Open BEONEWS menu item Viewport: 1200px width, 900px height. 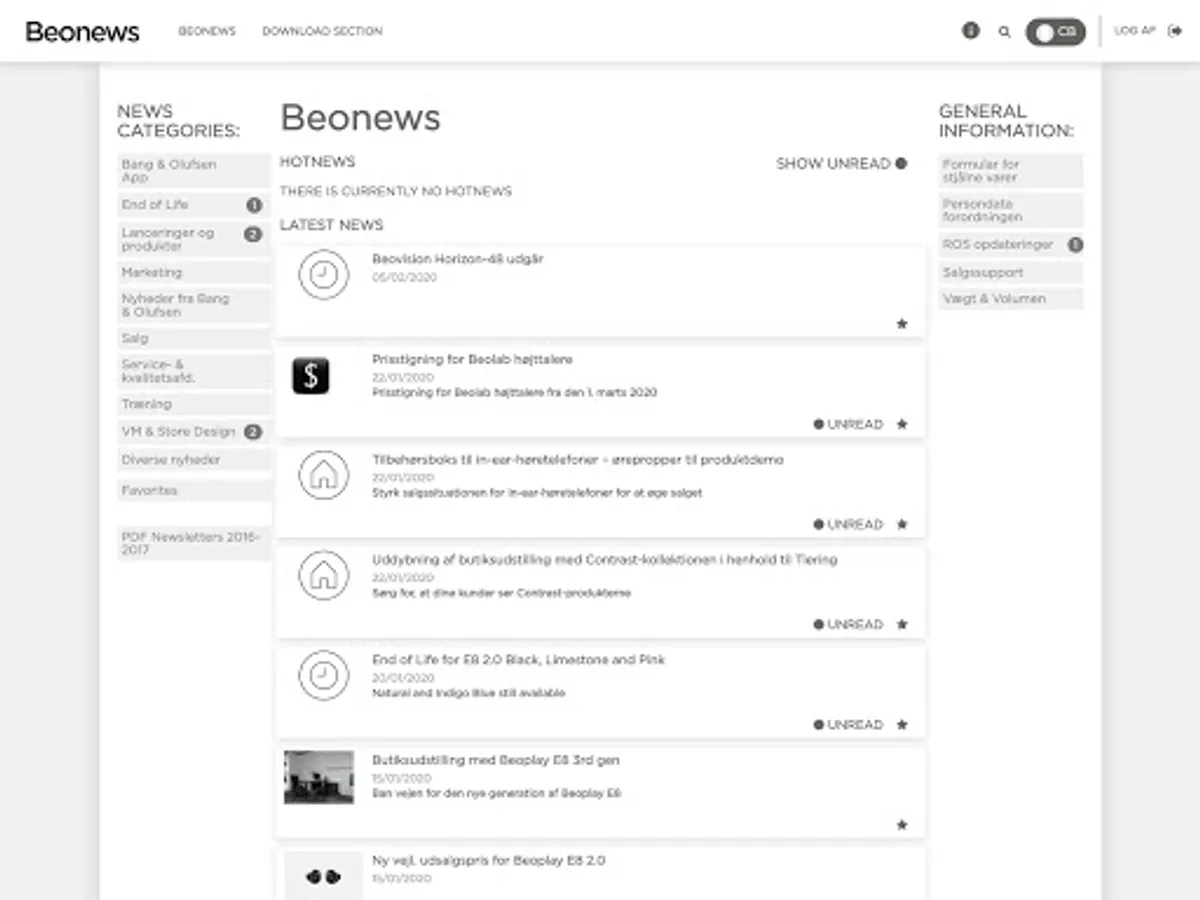207,31
